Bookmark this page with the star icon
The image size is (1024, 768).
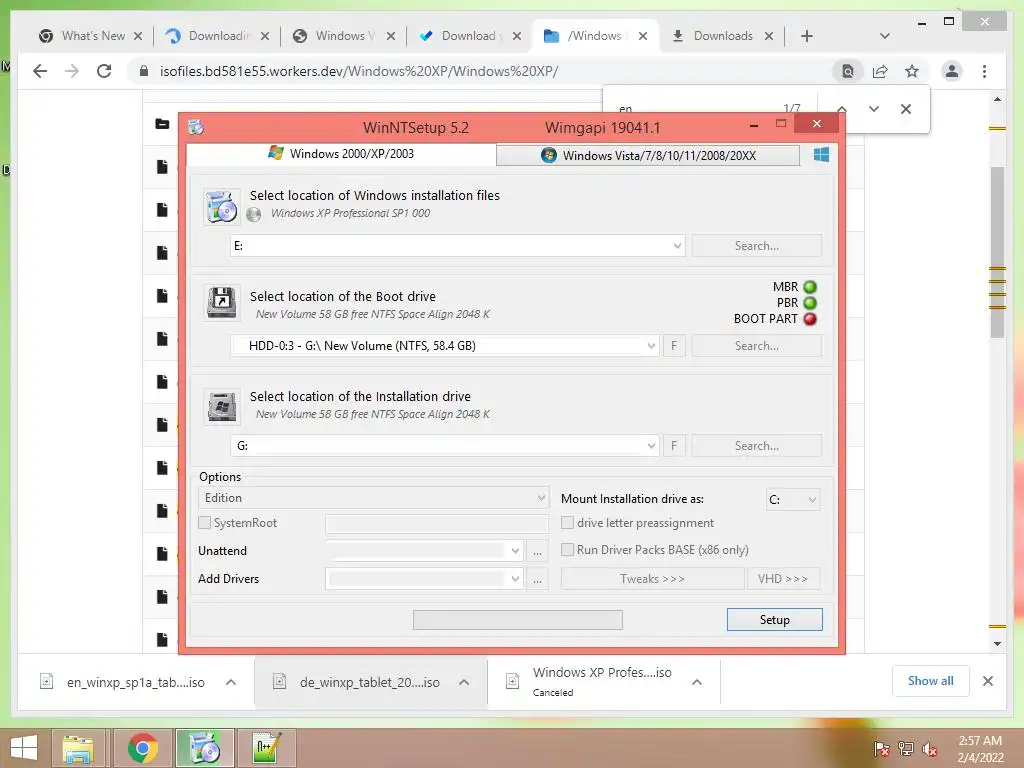click(912, 71)
